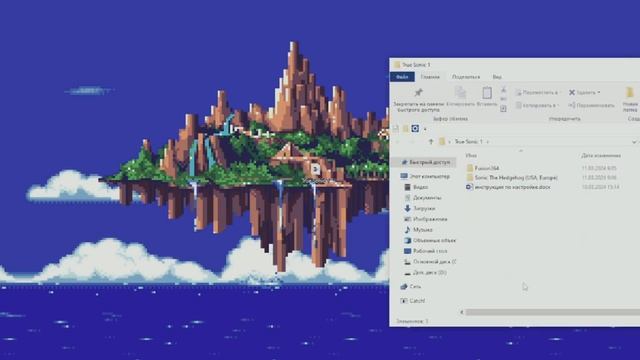Viewport: 640px width, 360px height.
Task: Open the quick access toolbar customize arrow
Action: tap(425, 129)
